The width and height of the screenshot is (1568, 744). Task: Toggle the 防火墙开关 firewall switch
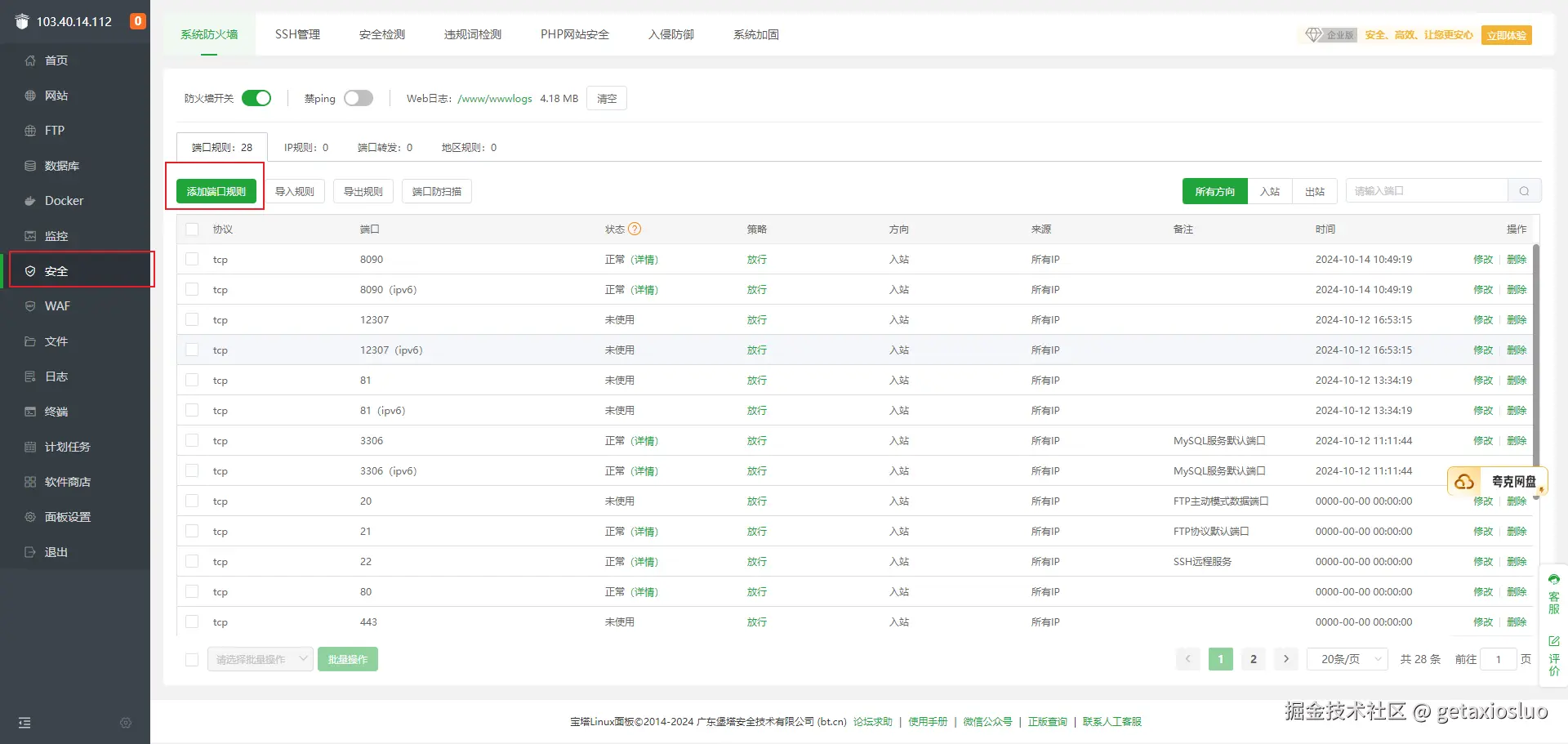coord(256,98)
